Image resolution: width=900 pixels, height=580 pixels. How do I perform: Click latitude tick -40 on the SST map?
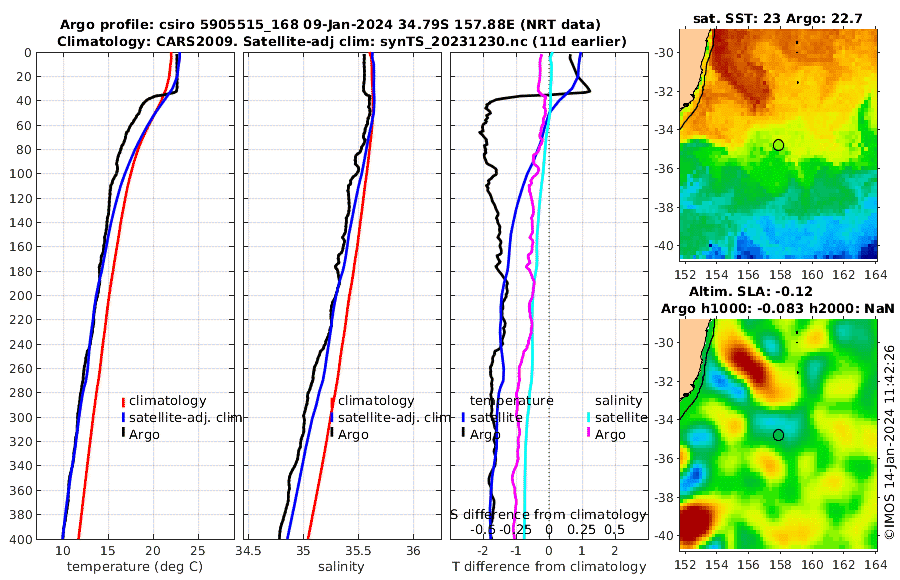coord(664,246)
